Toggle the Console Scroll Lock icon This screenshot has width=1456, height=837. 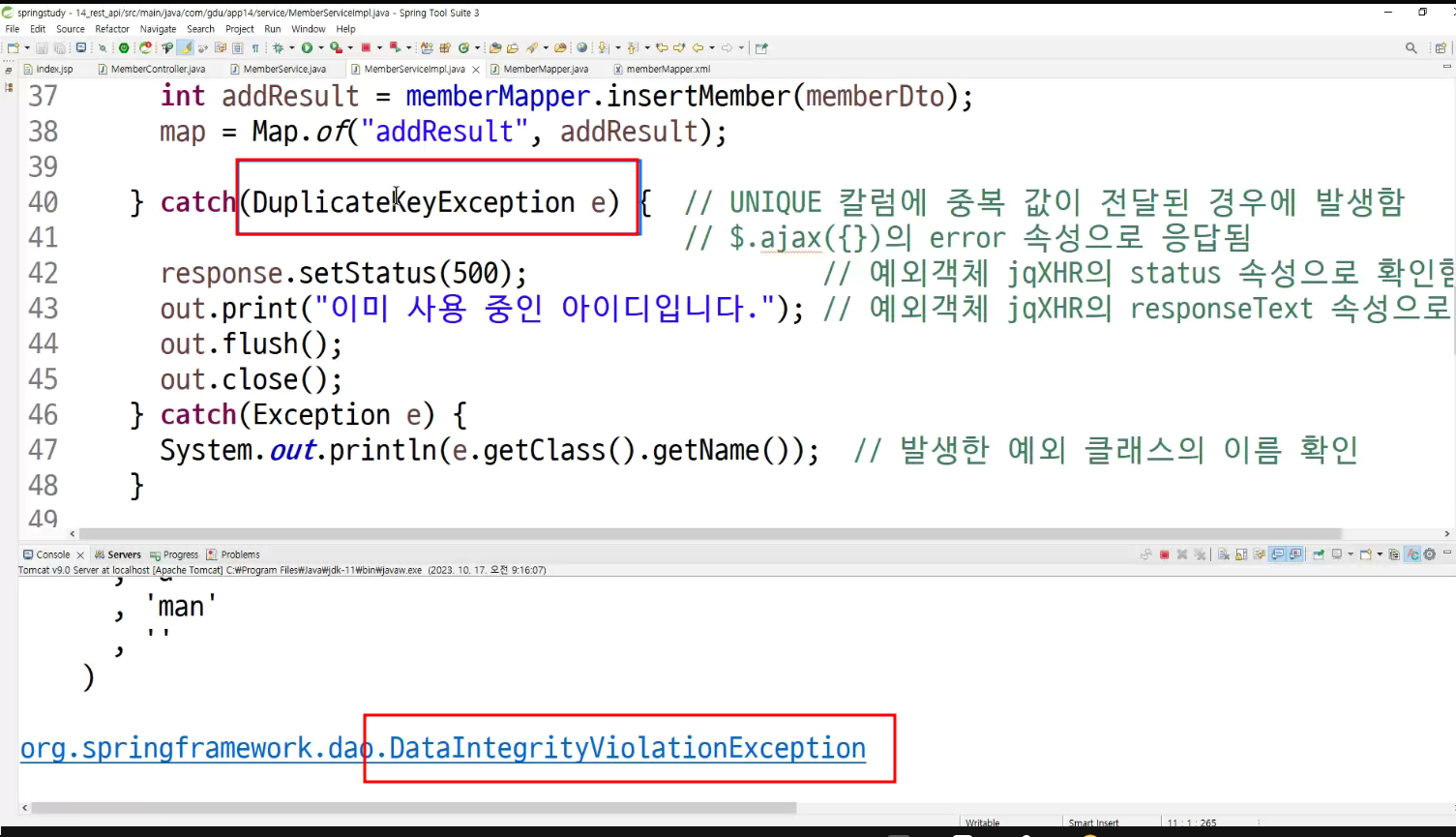click(1241, 554)
